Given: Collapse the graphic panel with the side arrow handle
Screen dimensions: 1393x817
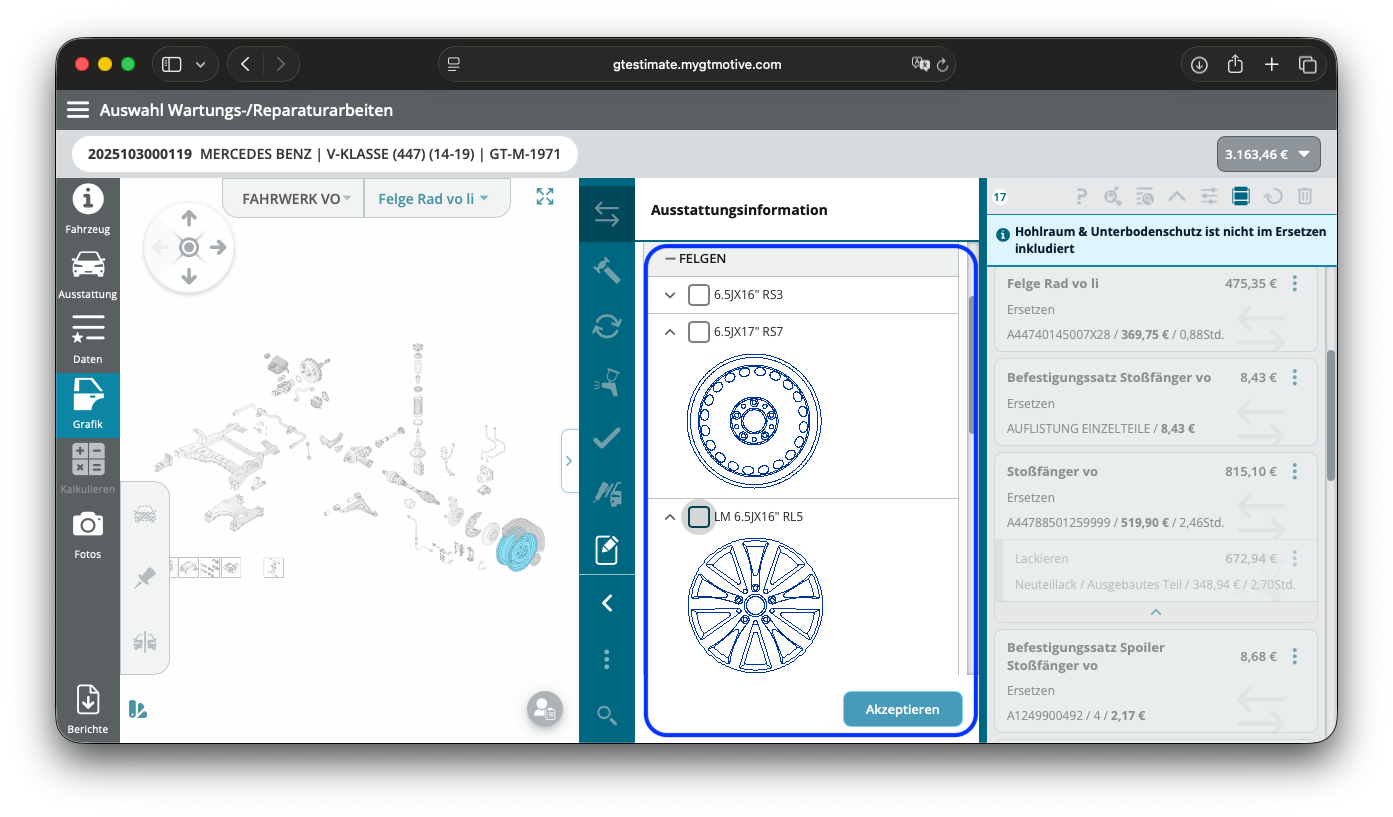Looking at the screenshot, I should tap(569, 461).
